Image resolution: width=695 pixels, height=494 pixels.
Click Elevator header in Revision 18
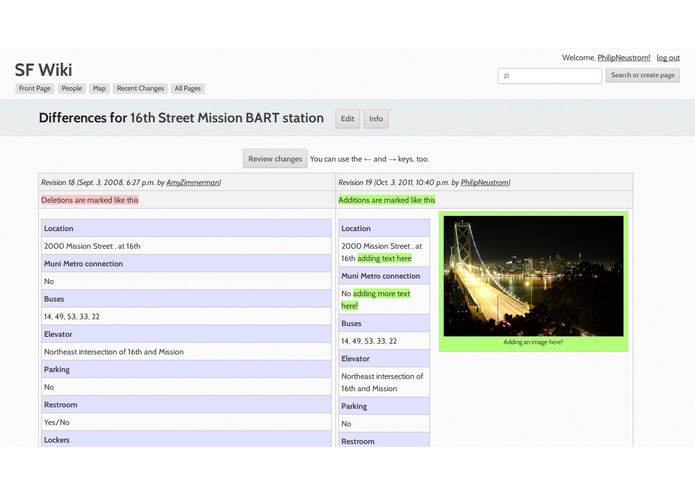click(x=186, y=334)
